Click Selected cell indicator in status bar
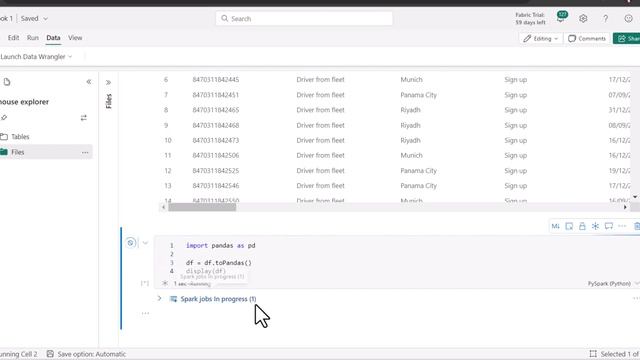 click(x=614, y=354)
